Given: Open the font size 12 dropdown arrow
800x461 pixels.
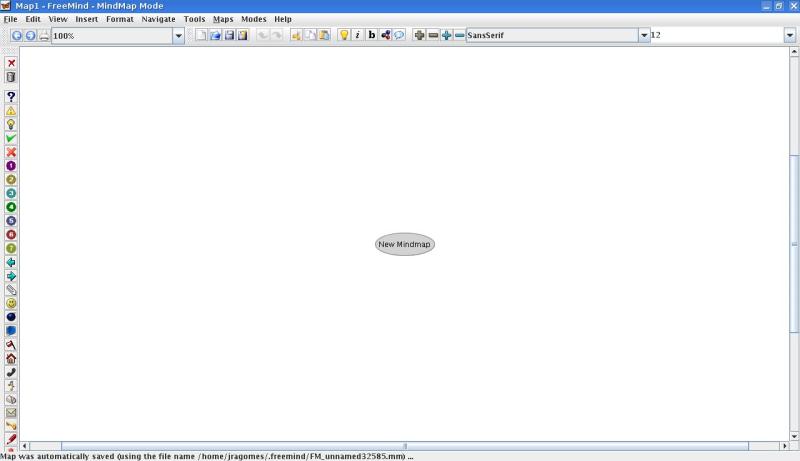Looking at the screenshot, I should pyautogui.click(x=790, y=35).
